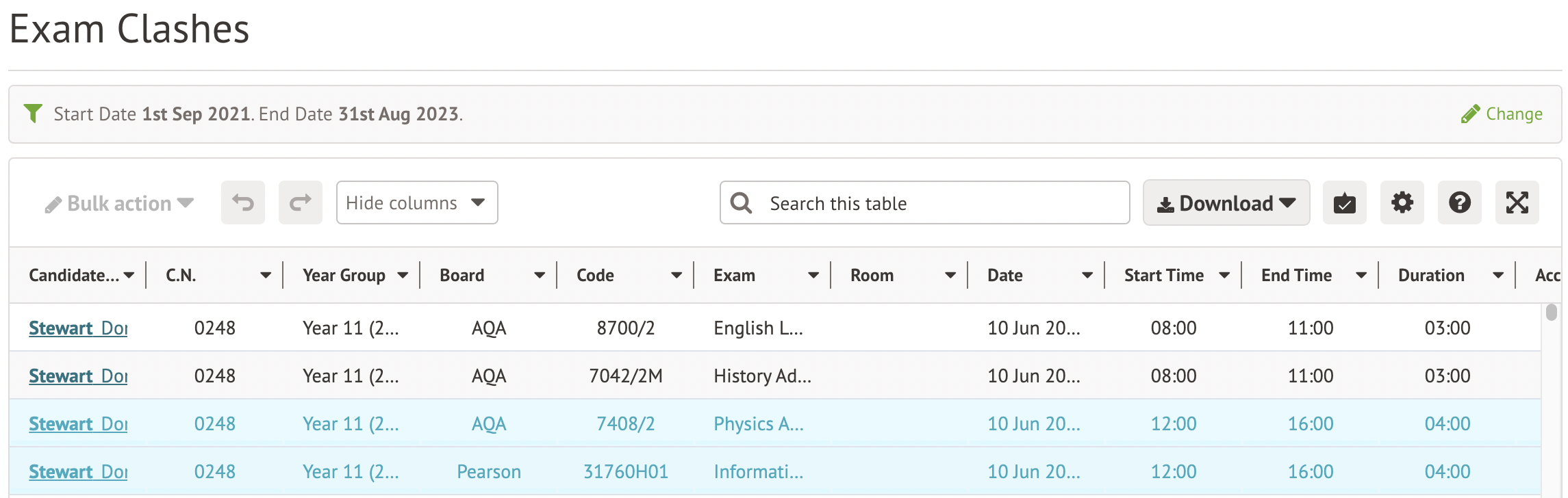Open the Hide columns dropdown

click(416, 202)
